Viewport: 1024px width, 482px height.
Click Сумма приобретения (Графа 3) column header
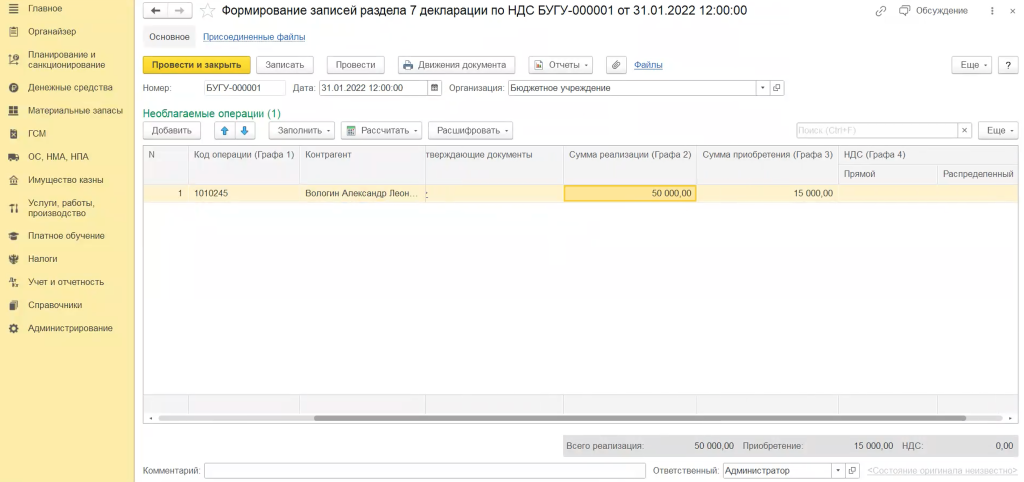pyautogui.click(x=767, y=155)
